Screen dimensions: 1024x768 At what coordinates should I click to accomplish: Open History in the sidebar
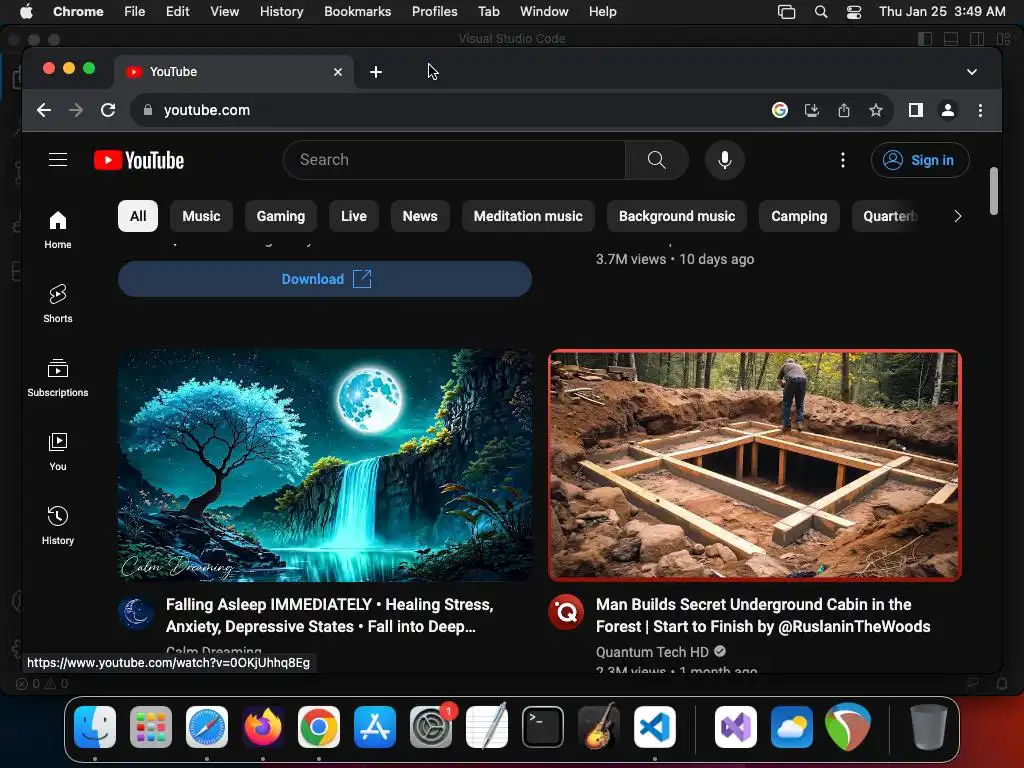click(x=58, y=526)
